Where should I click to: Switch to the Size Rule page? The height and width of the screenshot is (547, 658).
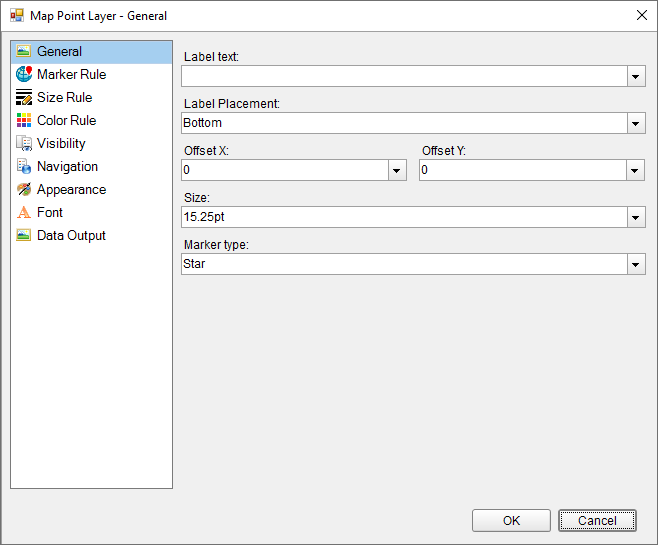pyautogui.click(x=64, y=97)
